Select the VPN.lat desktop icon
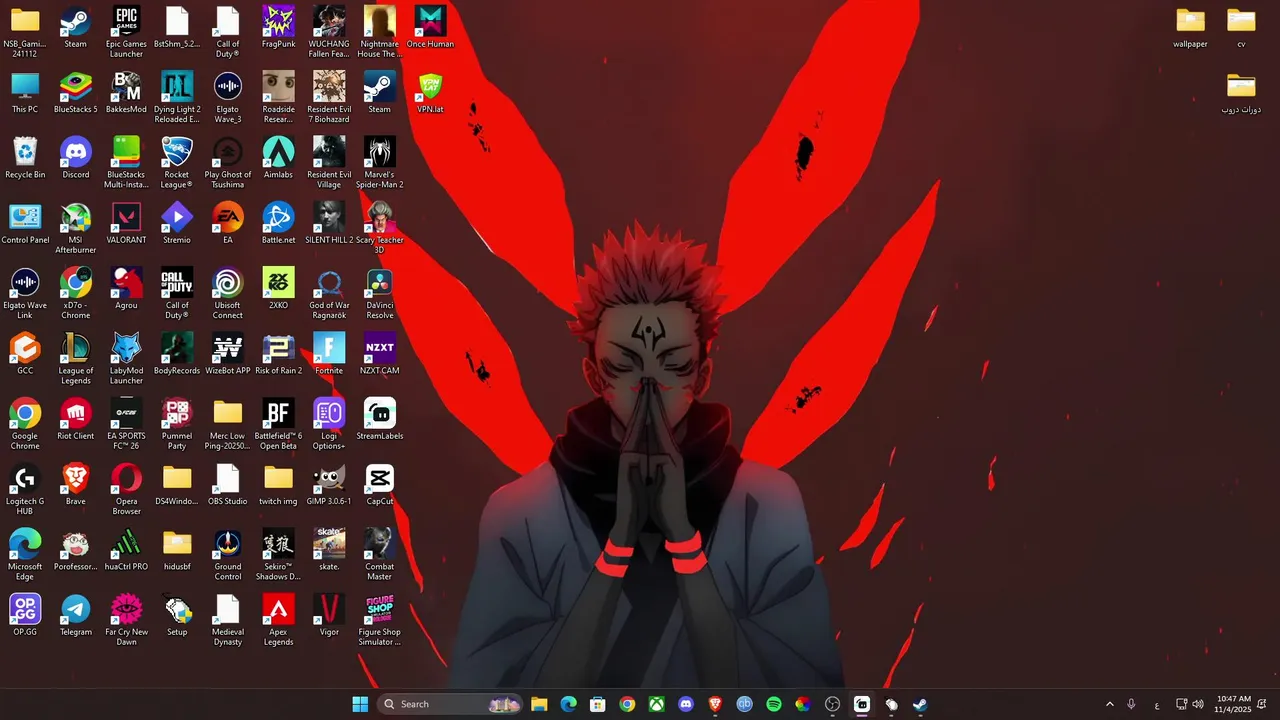 (430, 92)
